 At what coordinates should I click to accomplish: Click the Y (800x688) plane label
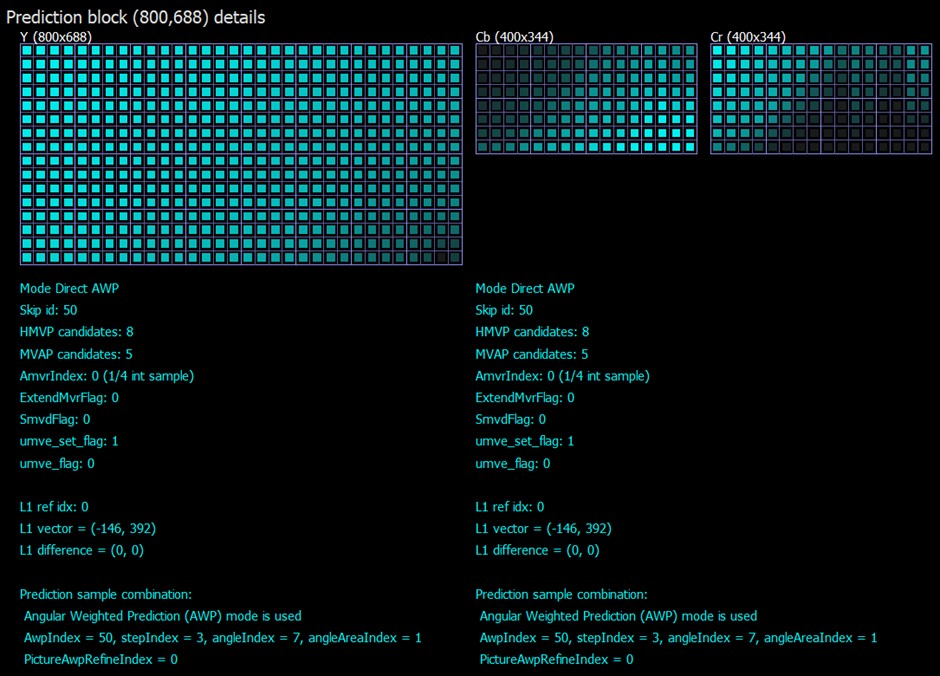click(56, 37)
